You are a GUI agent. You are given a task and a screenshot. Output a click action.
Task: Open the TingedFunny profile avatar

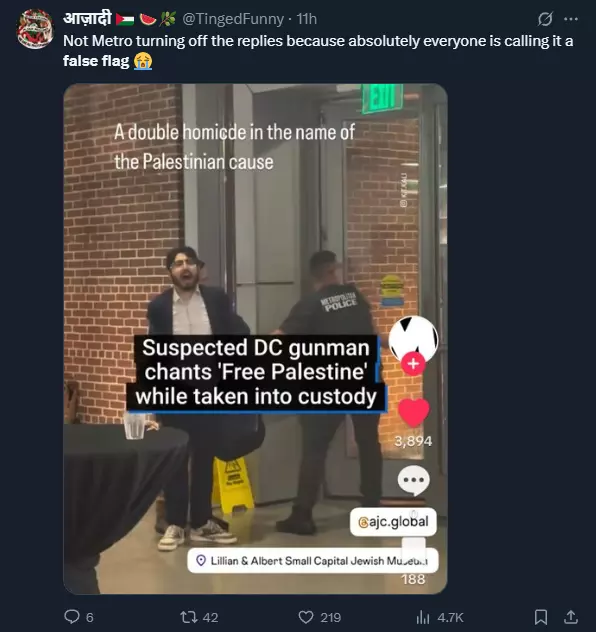coord(35,29)
